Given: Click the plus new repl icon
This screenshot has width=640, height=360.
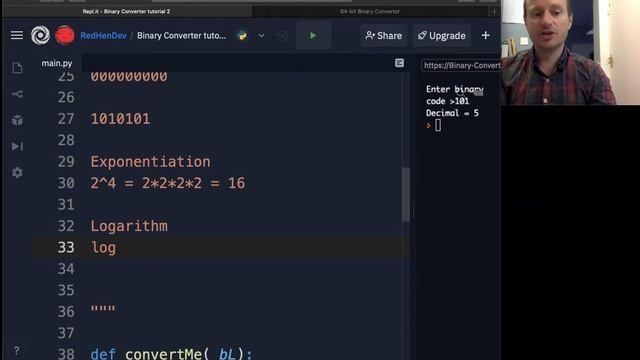Looking at the screenshot, I should [x=485, y=36].
